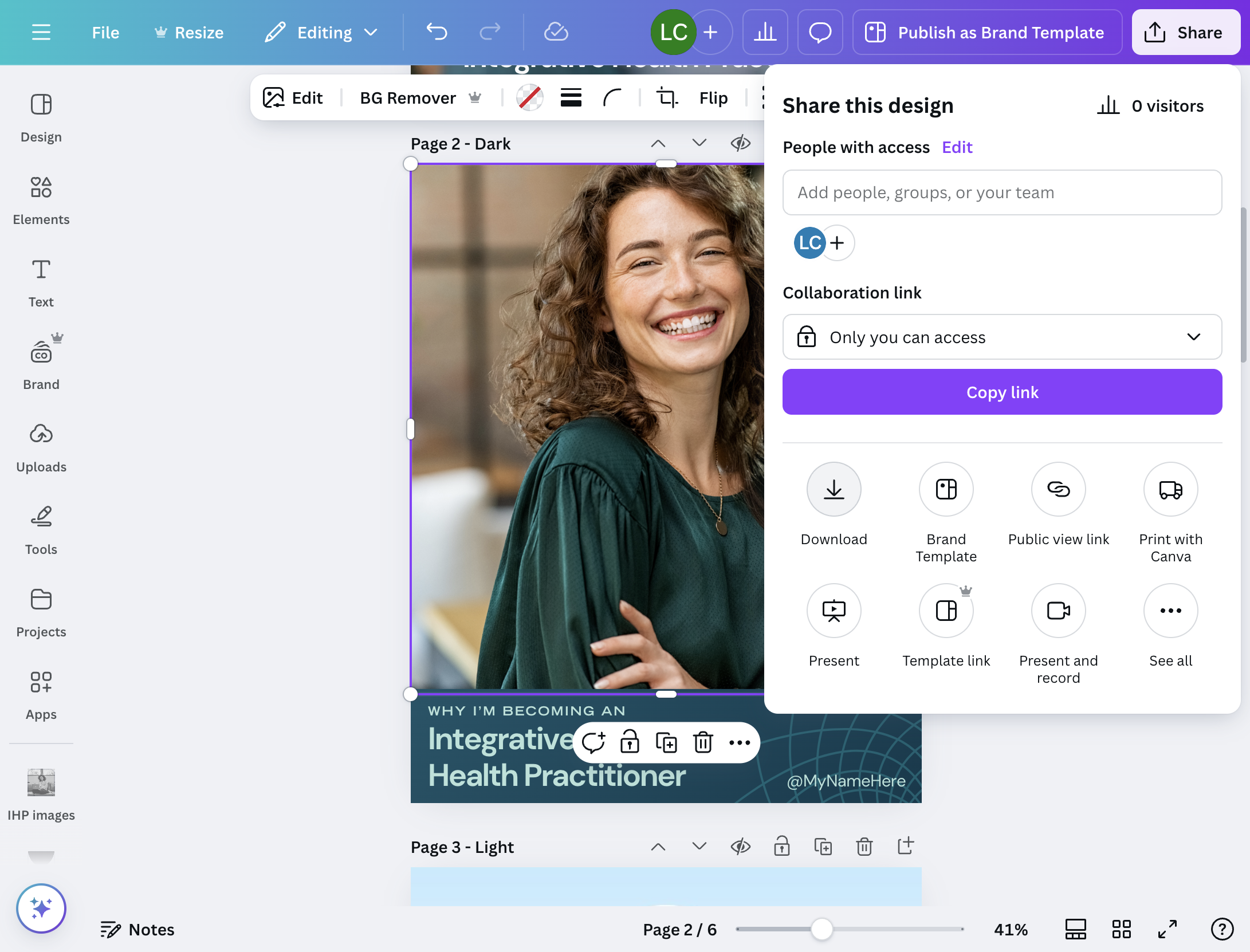Delete selected element using floating trash icon

(x=703, y=743)
